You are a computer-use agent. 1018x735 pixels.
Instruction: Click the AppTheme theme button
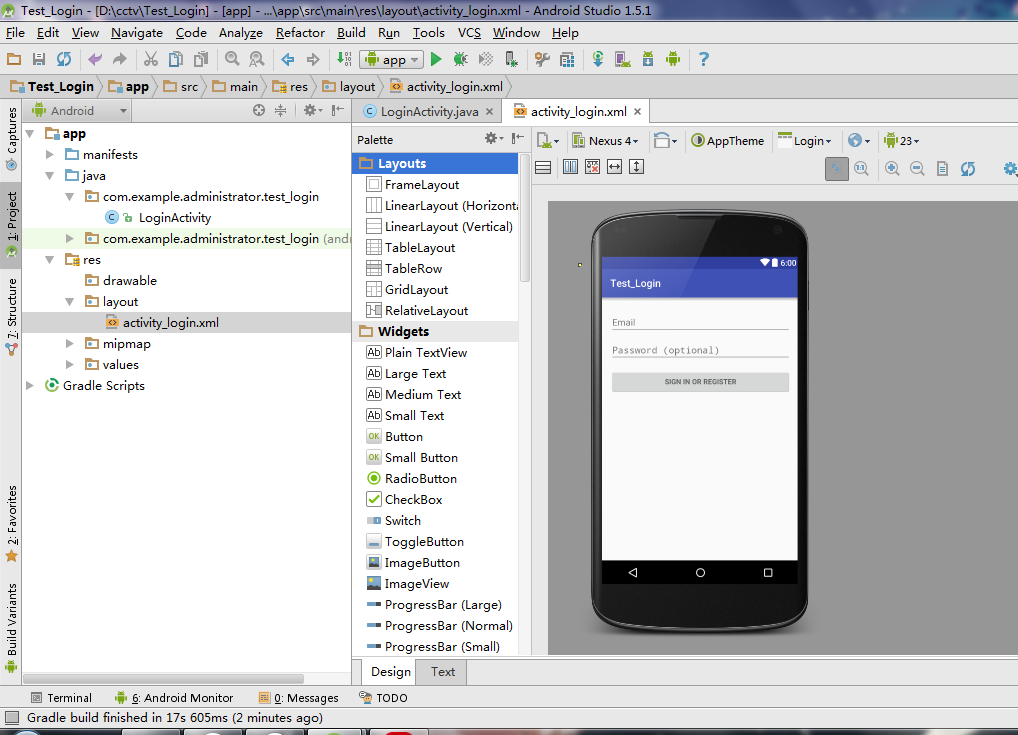pyautogui.click(x=728, y=141)
